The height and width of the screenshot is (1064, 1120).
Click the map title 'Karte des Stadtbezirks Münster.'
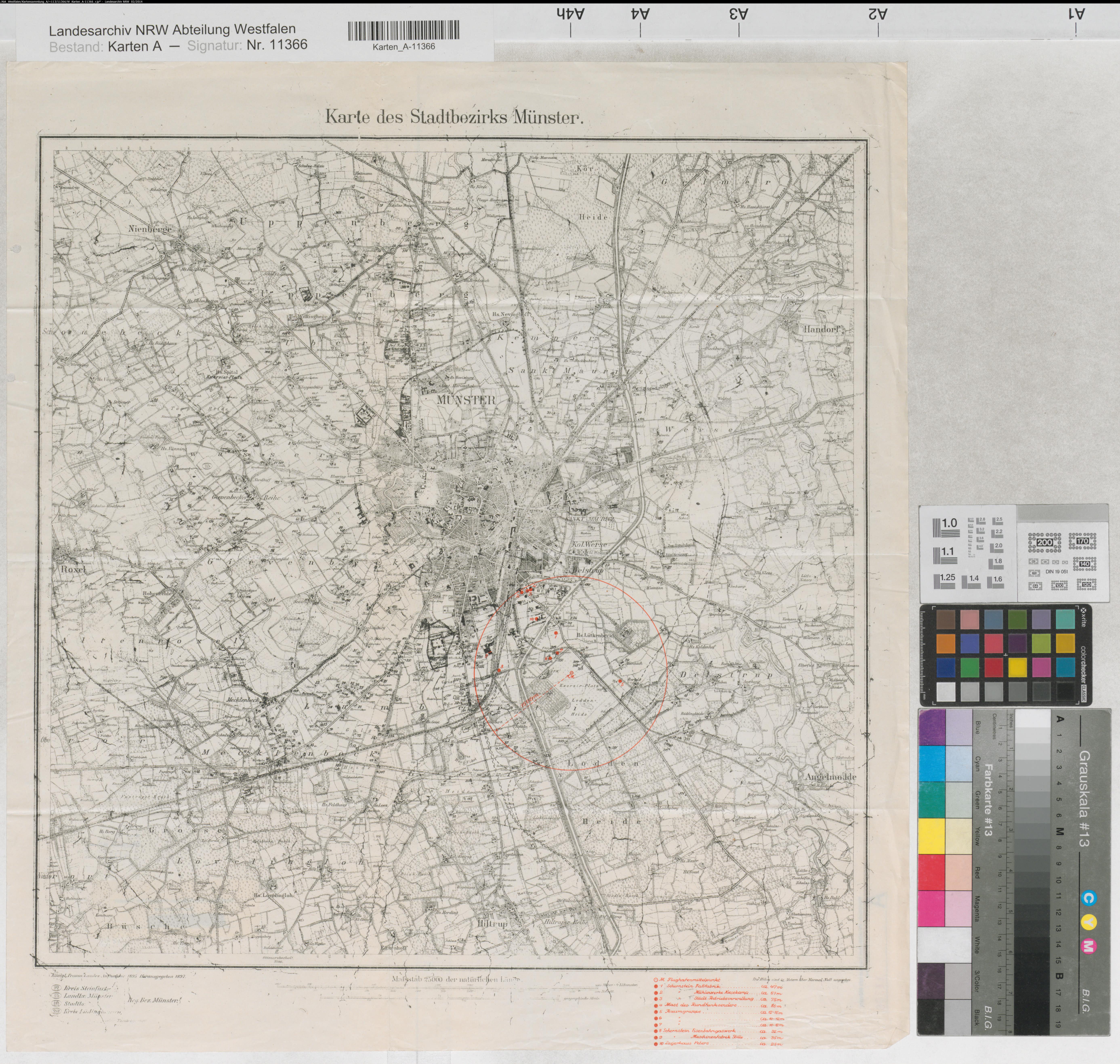454,117
